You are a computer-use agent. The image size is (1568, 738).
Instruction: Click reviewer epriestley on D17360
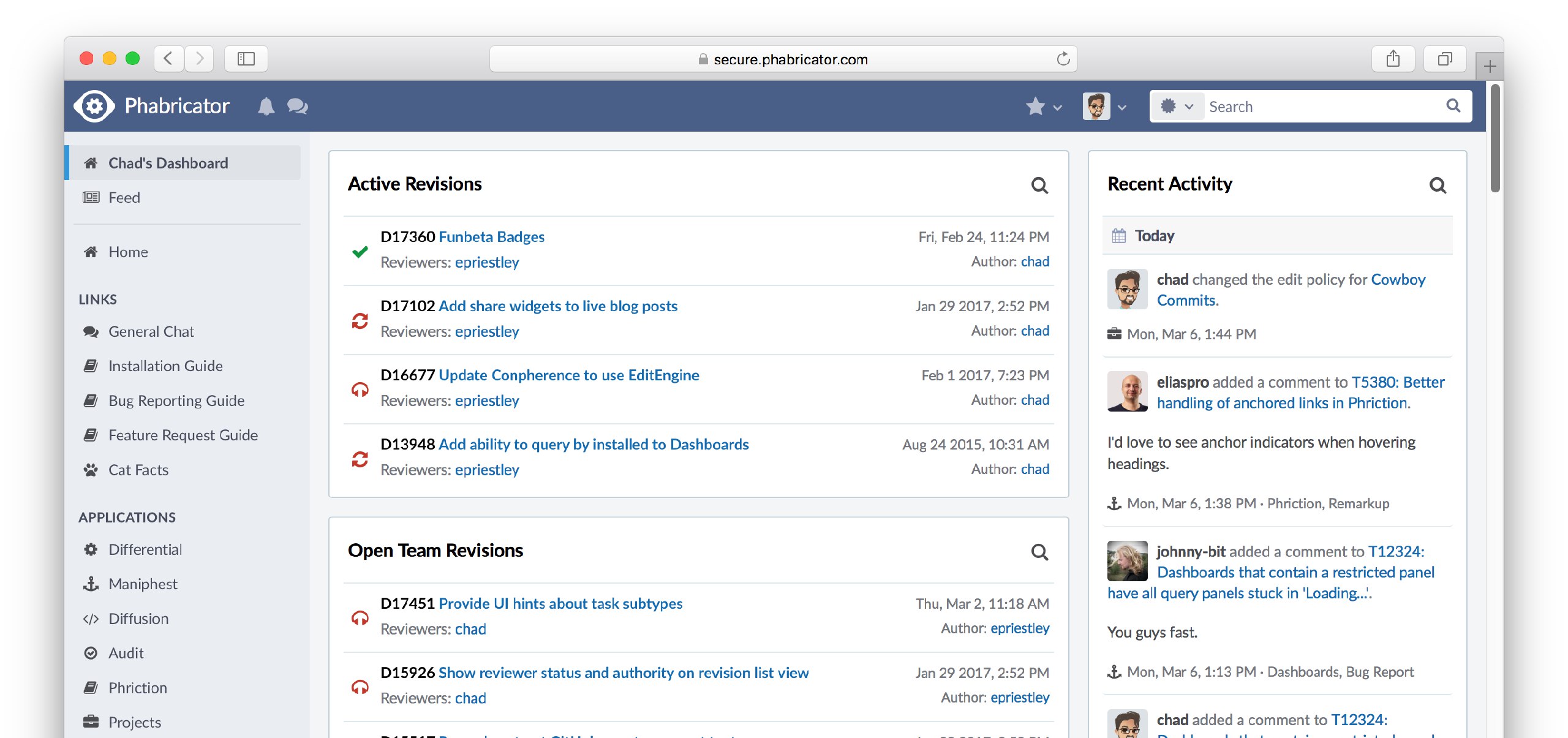click(x=487, y=262)
